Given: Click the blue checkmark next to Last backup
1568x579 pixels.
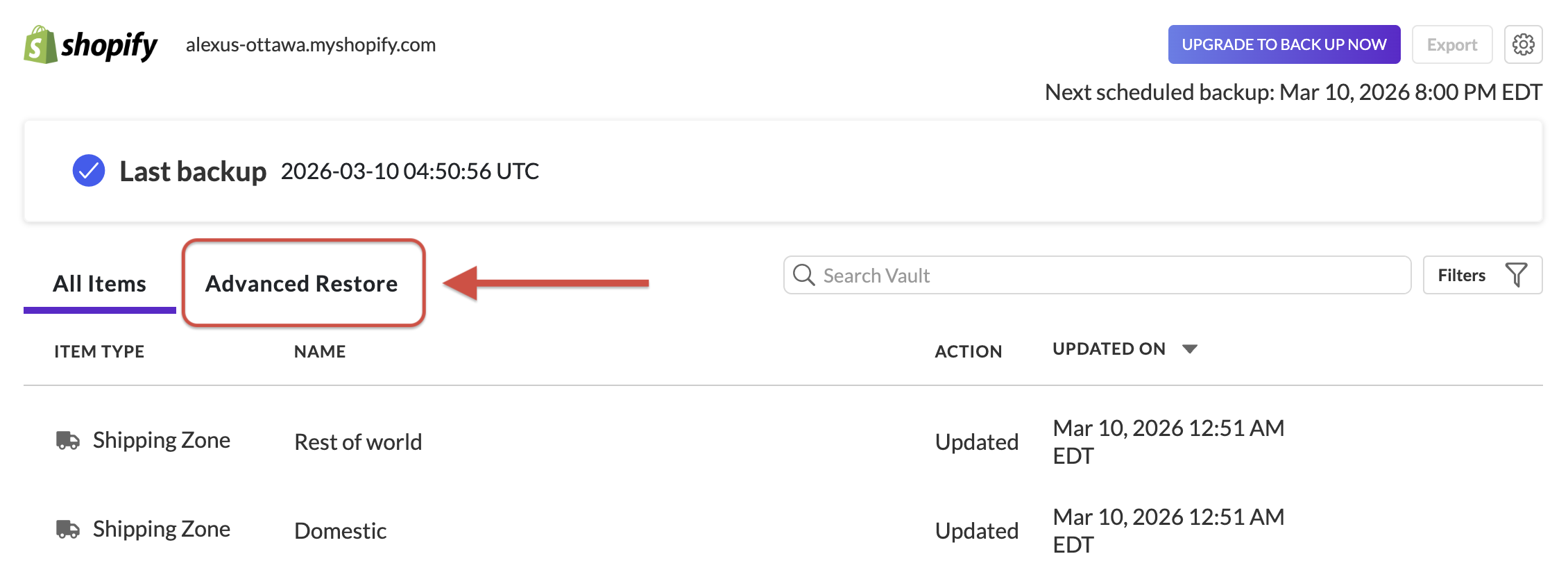Looking at the screenshot, I should pyautogui.click(x=87, y=171).
